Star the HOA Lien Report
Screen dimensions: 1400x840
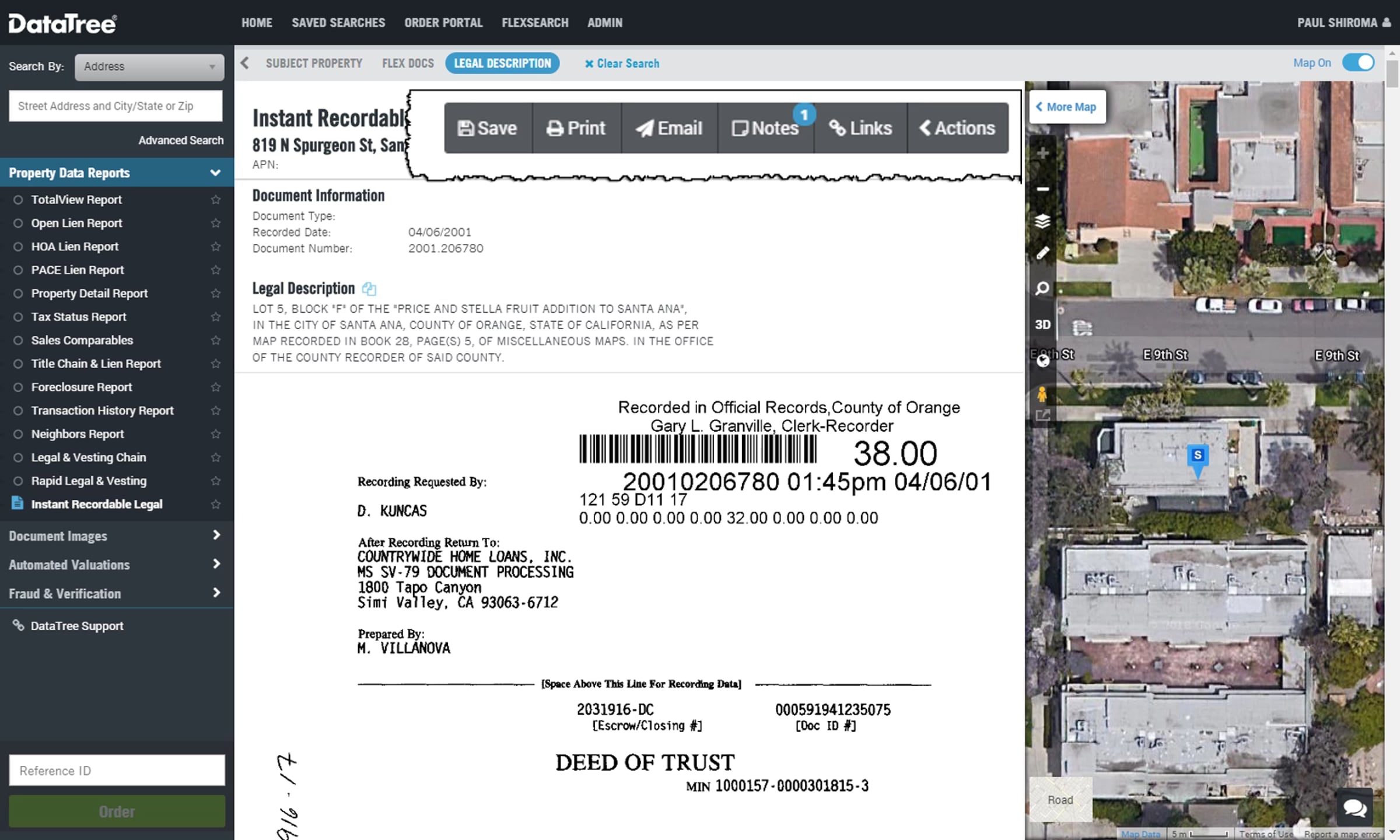[x=216, y=246]
